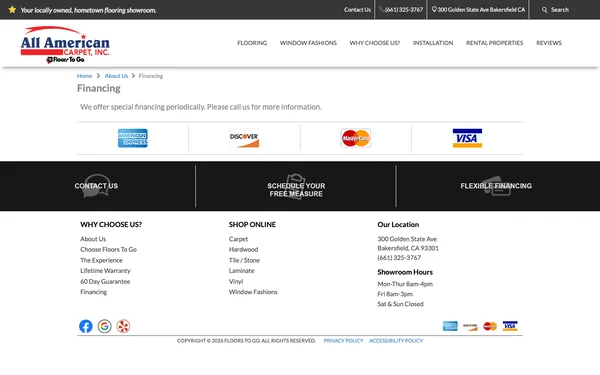Open the Flooring menu

[x=252, y=43]
